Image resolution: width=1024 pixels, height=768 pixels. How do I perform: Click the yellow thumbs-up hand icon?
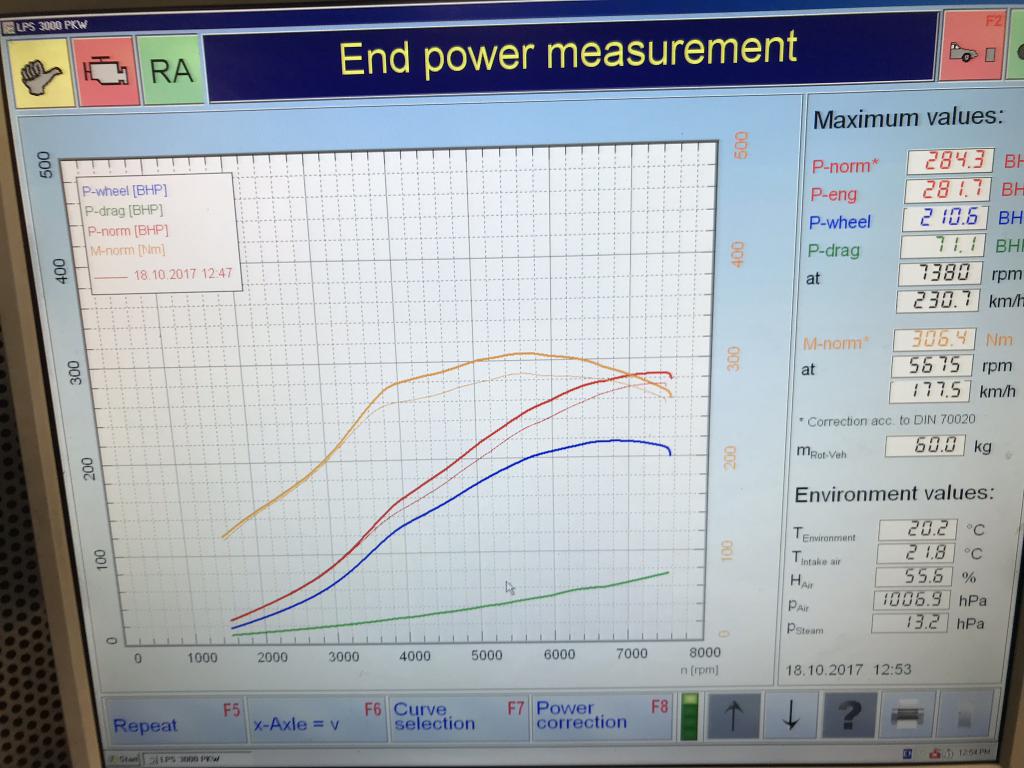pyautogui.click(x=42, y=73)
